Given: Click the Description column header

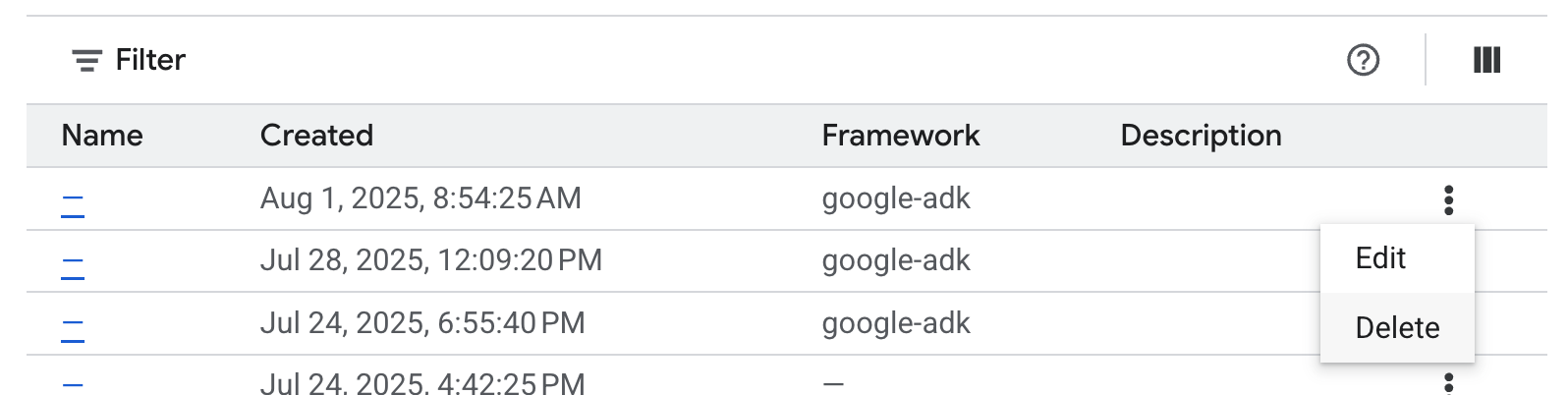Looking at the screenshot, I should click(1201, 136).
